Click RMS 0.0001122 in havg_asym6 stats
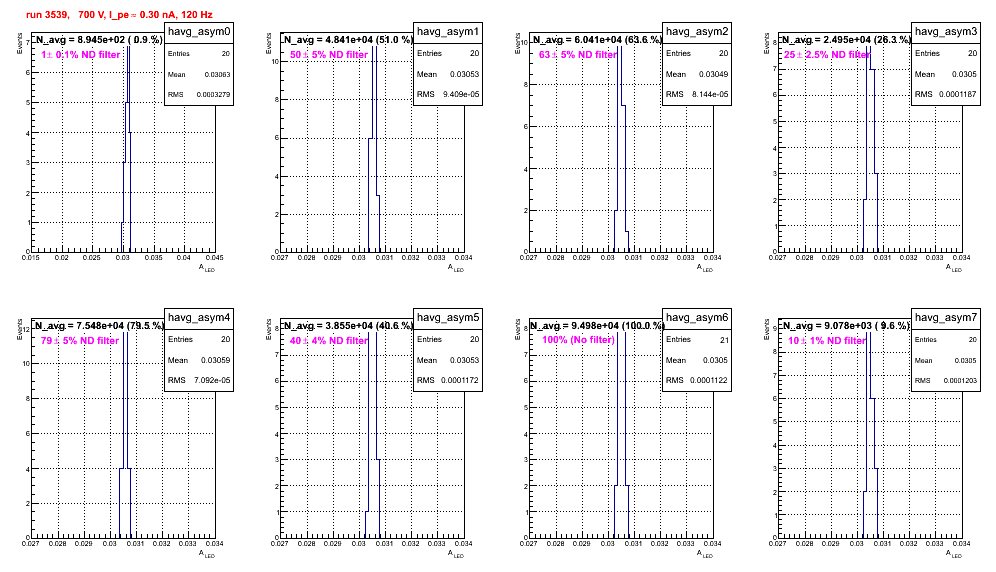Screen dimensions: 996x572 [x=697, y=380]
